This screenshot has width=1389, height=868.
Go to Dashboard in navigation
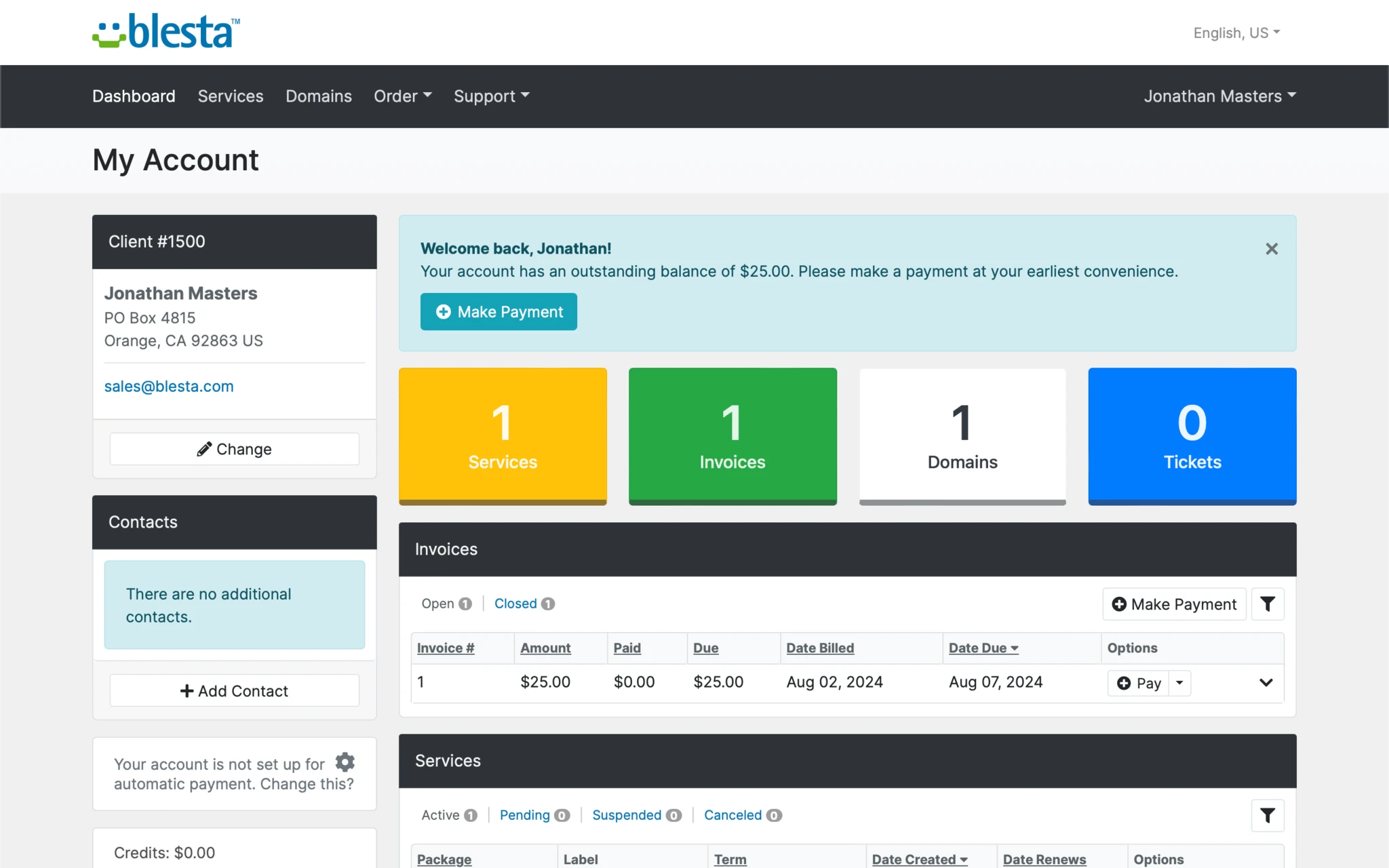(134, 96)
